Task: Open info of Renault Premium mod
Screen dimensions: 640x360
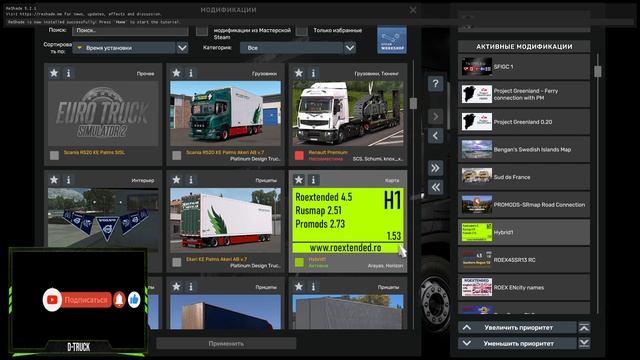Action: (313, 73)
